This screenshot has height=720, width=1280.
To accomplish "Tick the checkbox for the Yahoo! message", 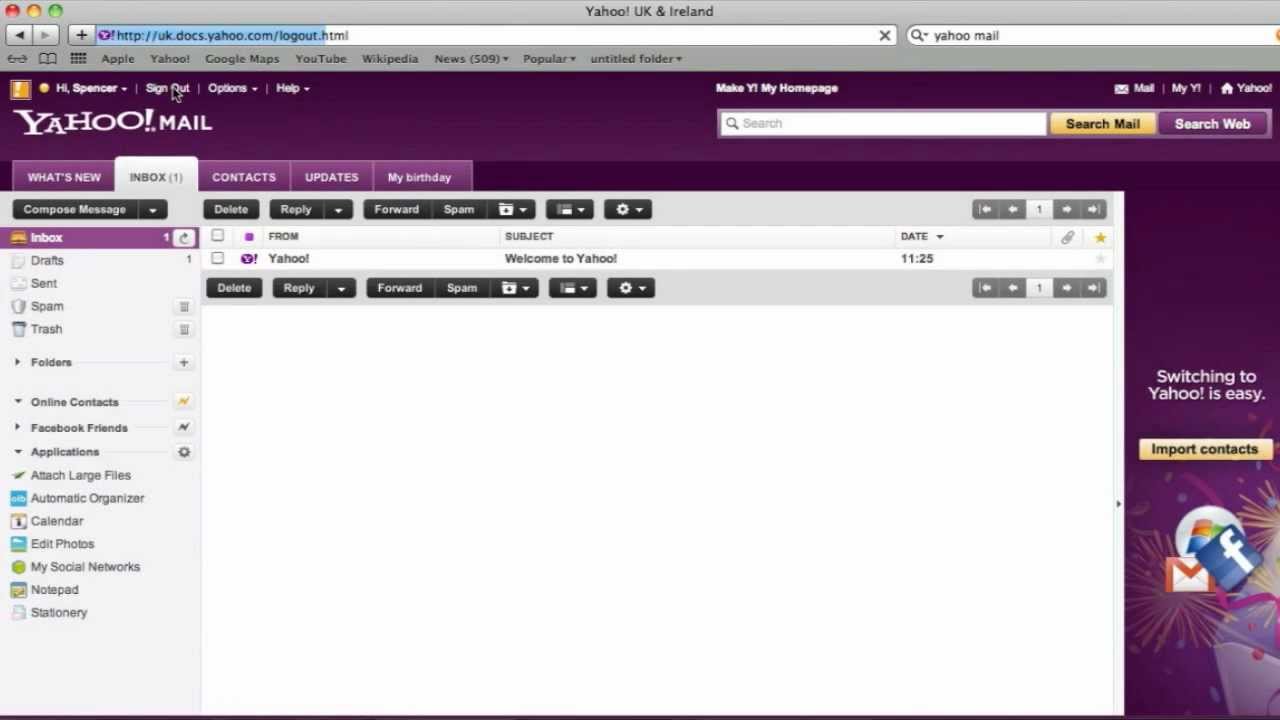I will pos(218,258).
